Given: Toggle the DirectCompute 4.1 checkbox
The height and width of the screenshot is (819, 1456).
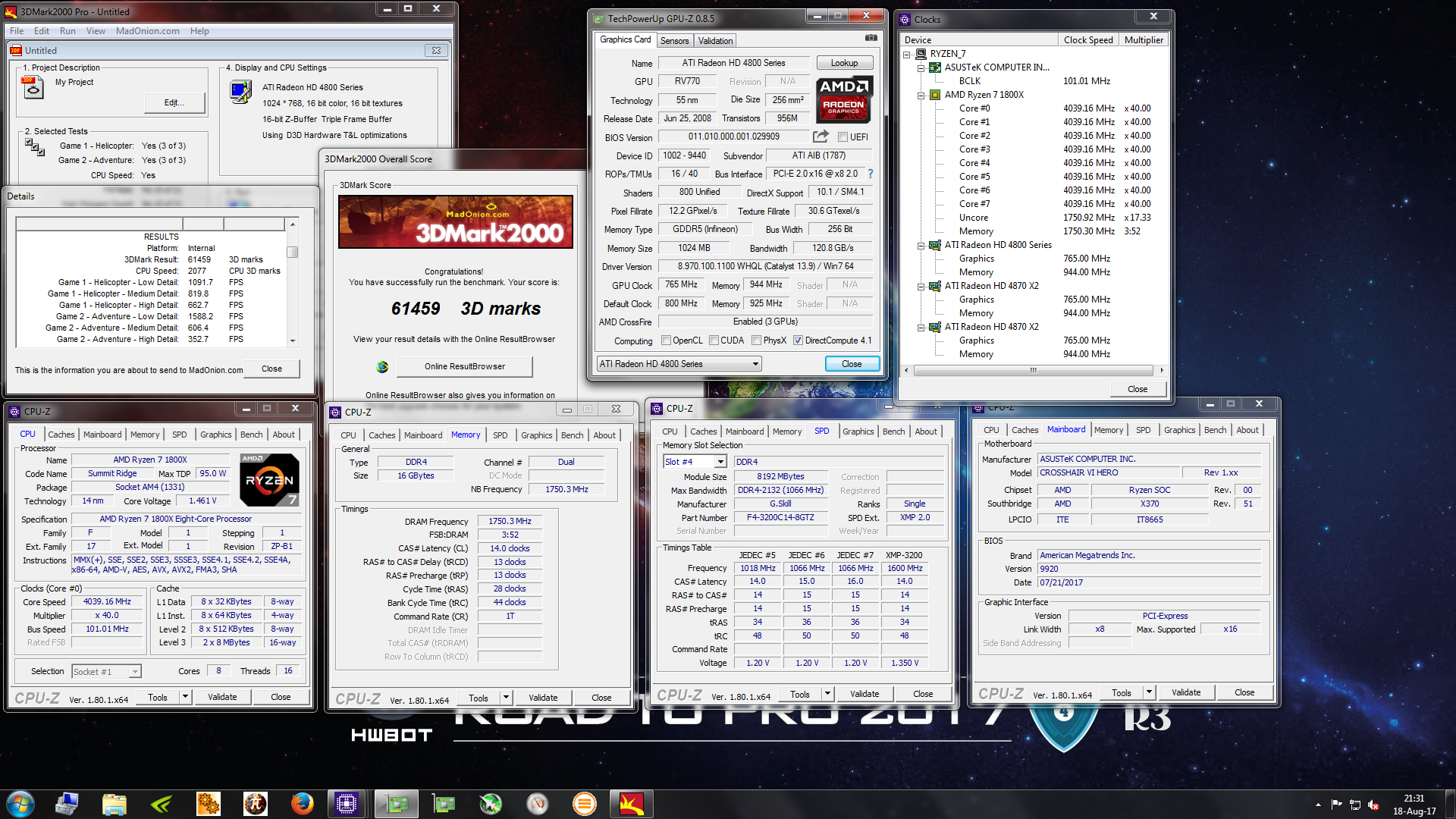Looking at the screenshot, I should (798, 340).
